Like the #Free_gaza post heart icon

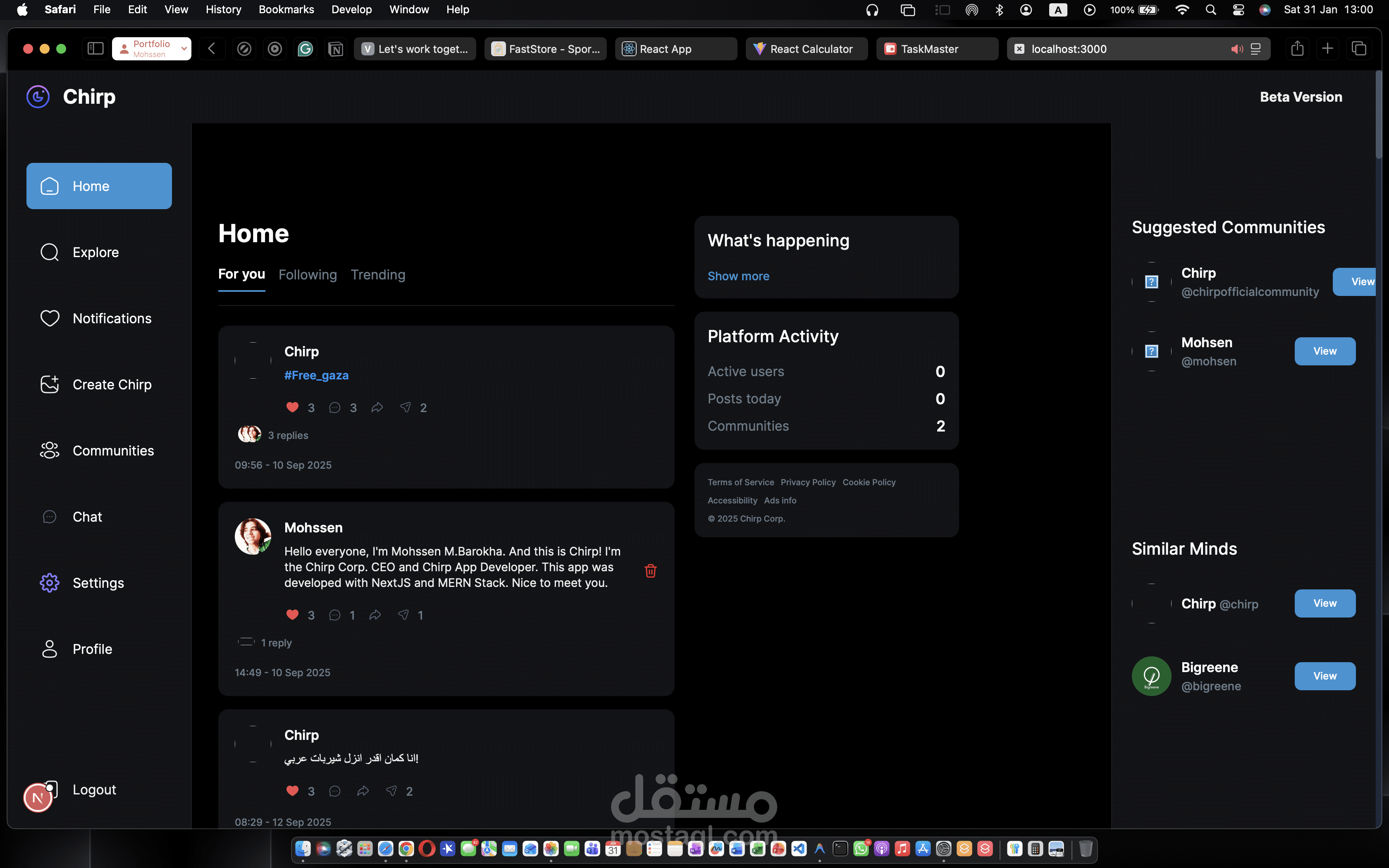click(x=292, y=408)
